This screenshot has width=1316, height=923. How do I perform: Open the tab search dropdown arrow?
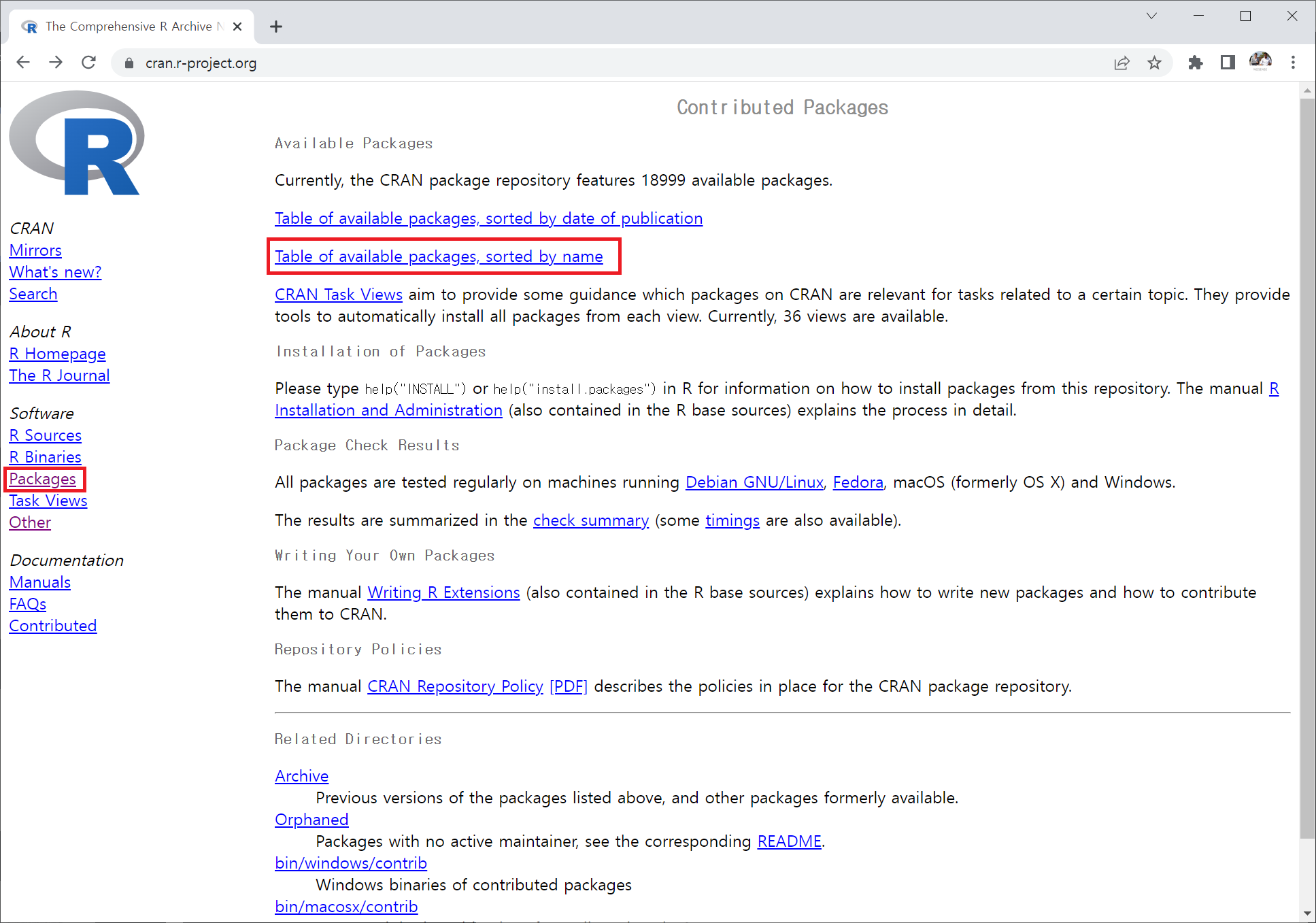1151,16
